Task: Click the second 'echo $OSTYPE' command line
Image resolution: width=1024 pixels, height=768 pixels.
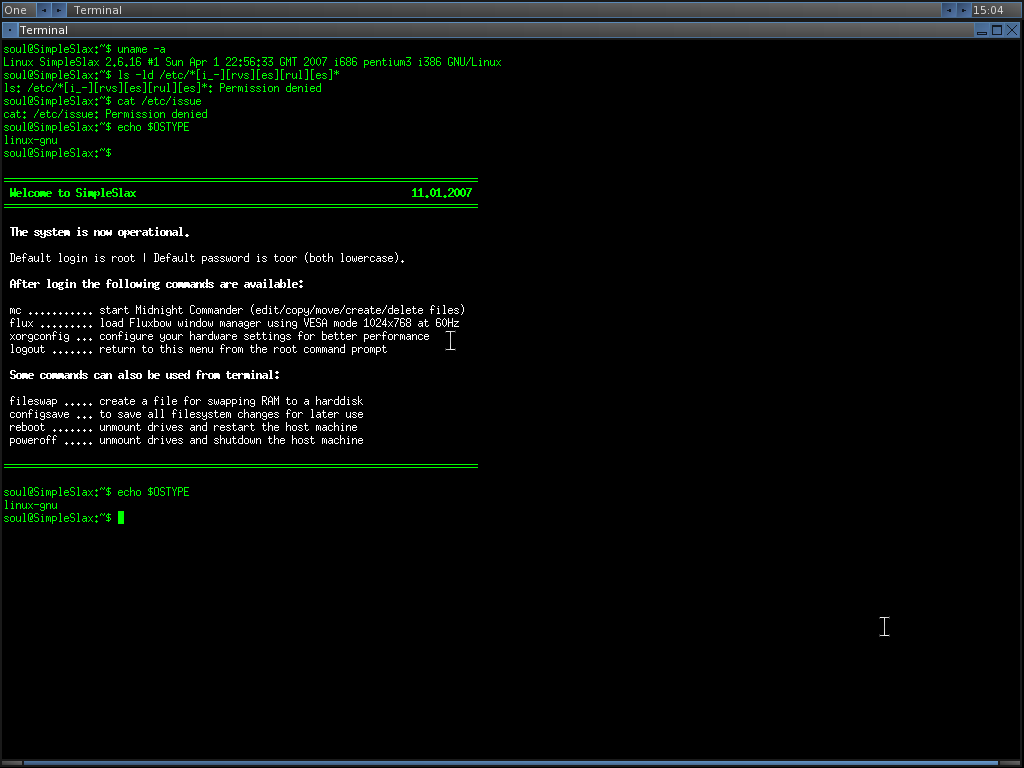Action: pos(96,492)
